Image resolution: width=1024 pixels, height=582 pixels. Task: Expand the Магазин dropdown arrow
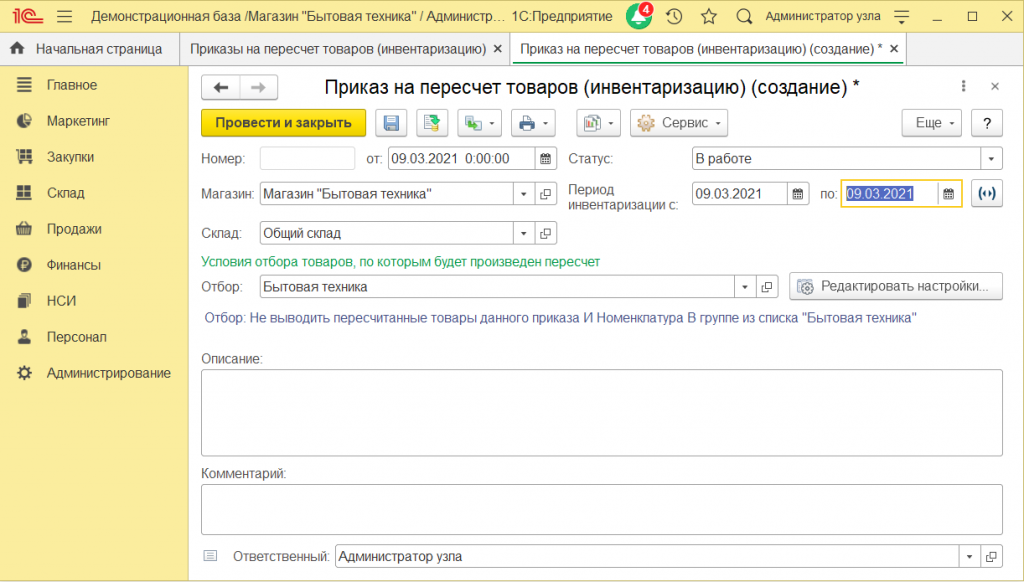coord(523,194)
